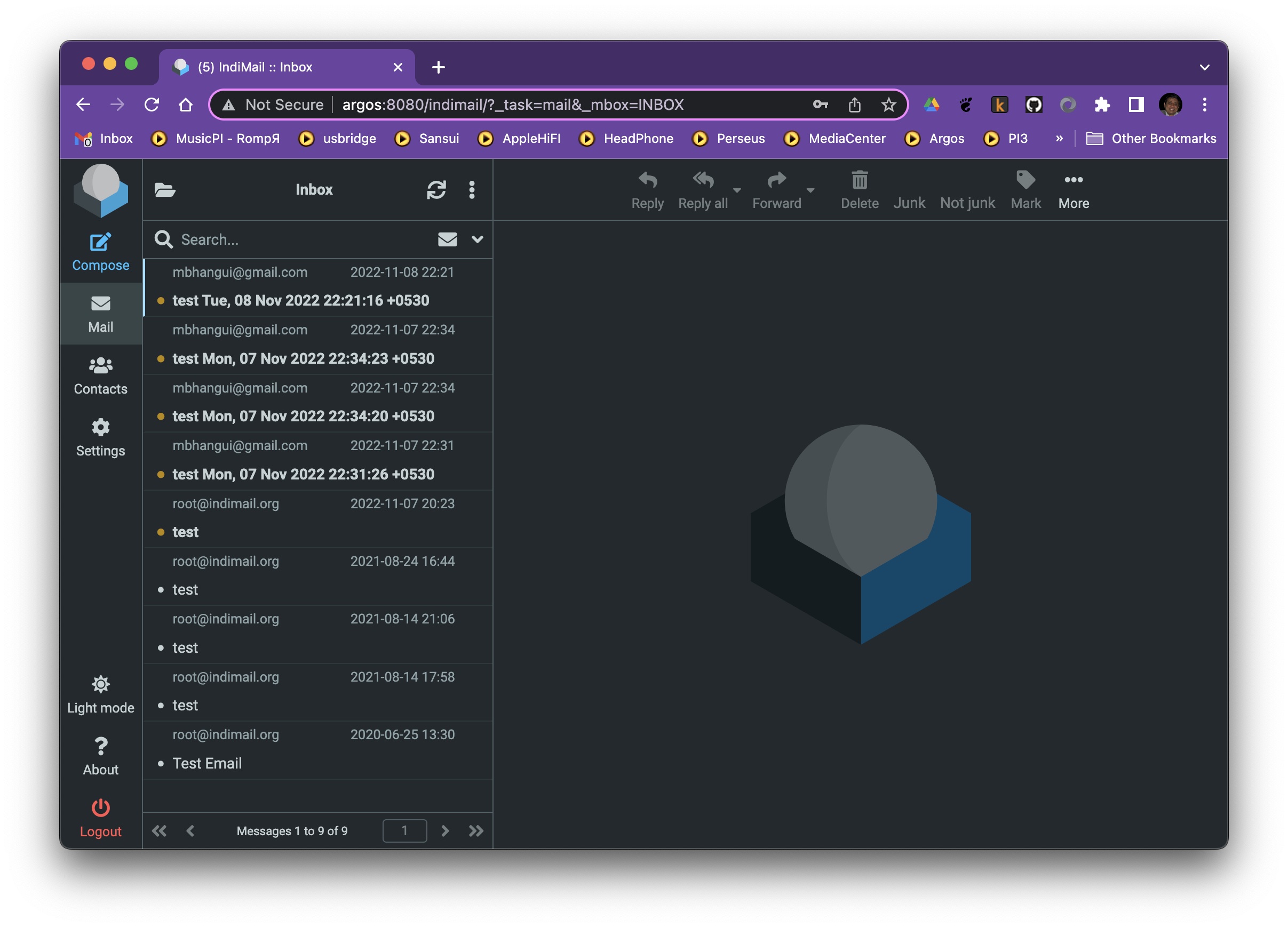1288x928 pixels.
Task: Reload the page in the browser
Action: 151,105
